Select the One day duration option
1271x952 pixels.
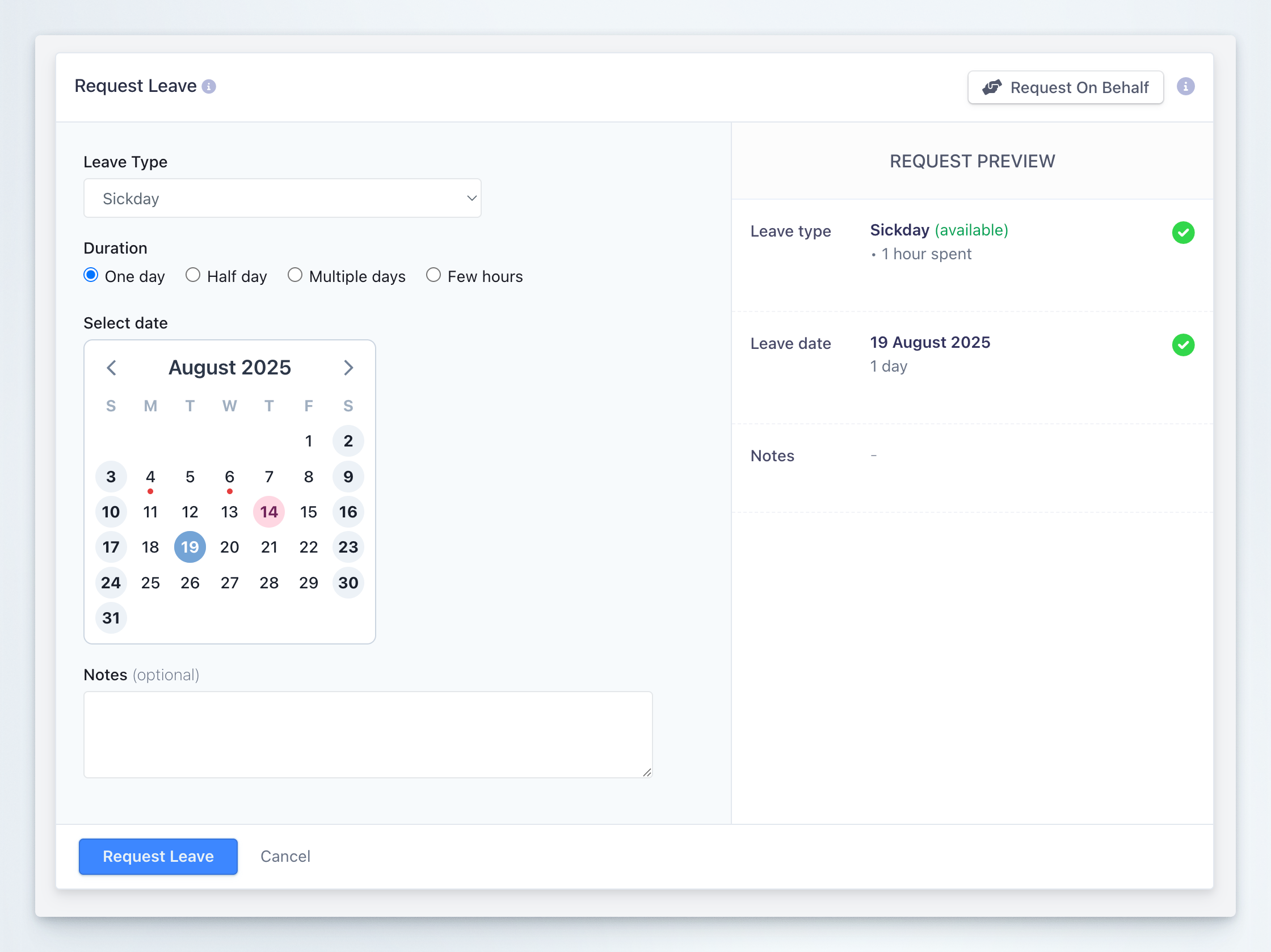pos(91,275)
